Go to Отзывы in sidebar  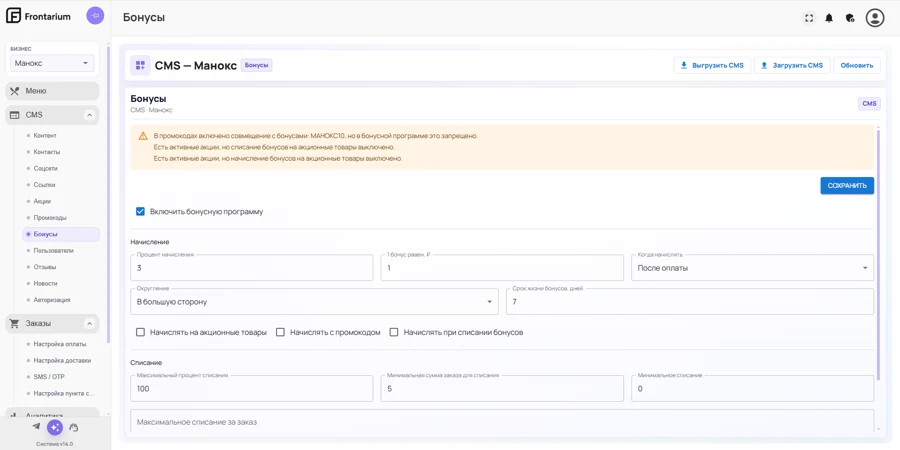pyautogui.click(x=61, y=267)
